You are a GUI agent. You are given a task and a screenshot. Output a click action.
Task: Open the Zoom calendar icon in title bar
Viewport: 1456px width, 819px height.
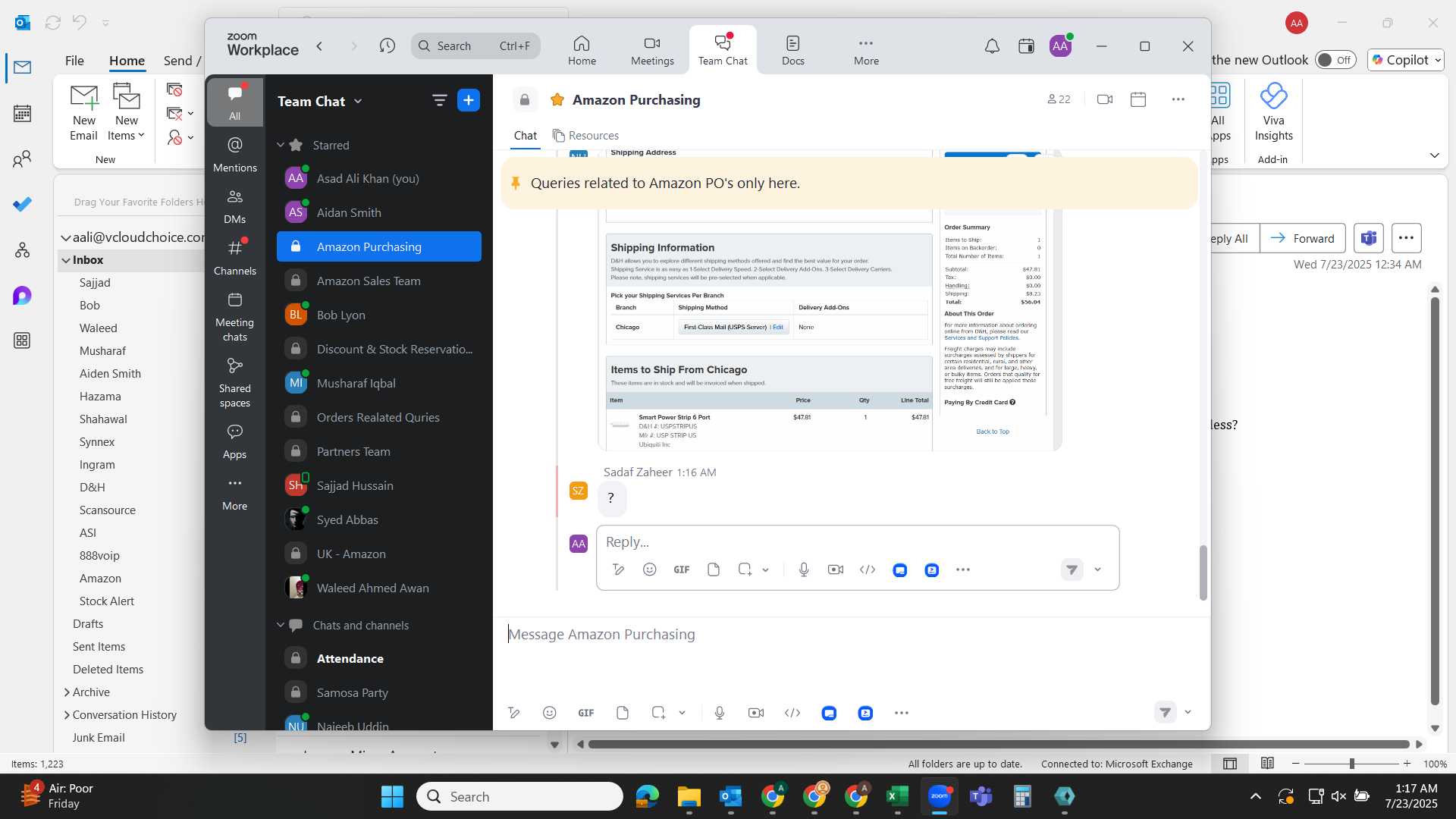pyautogui.click(x=1026, y=46)
